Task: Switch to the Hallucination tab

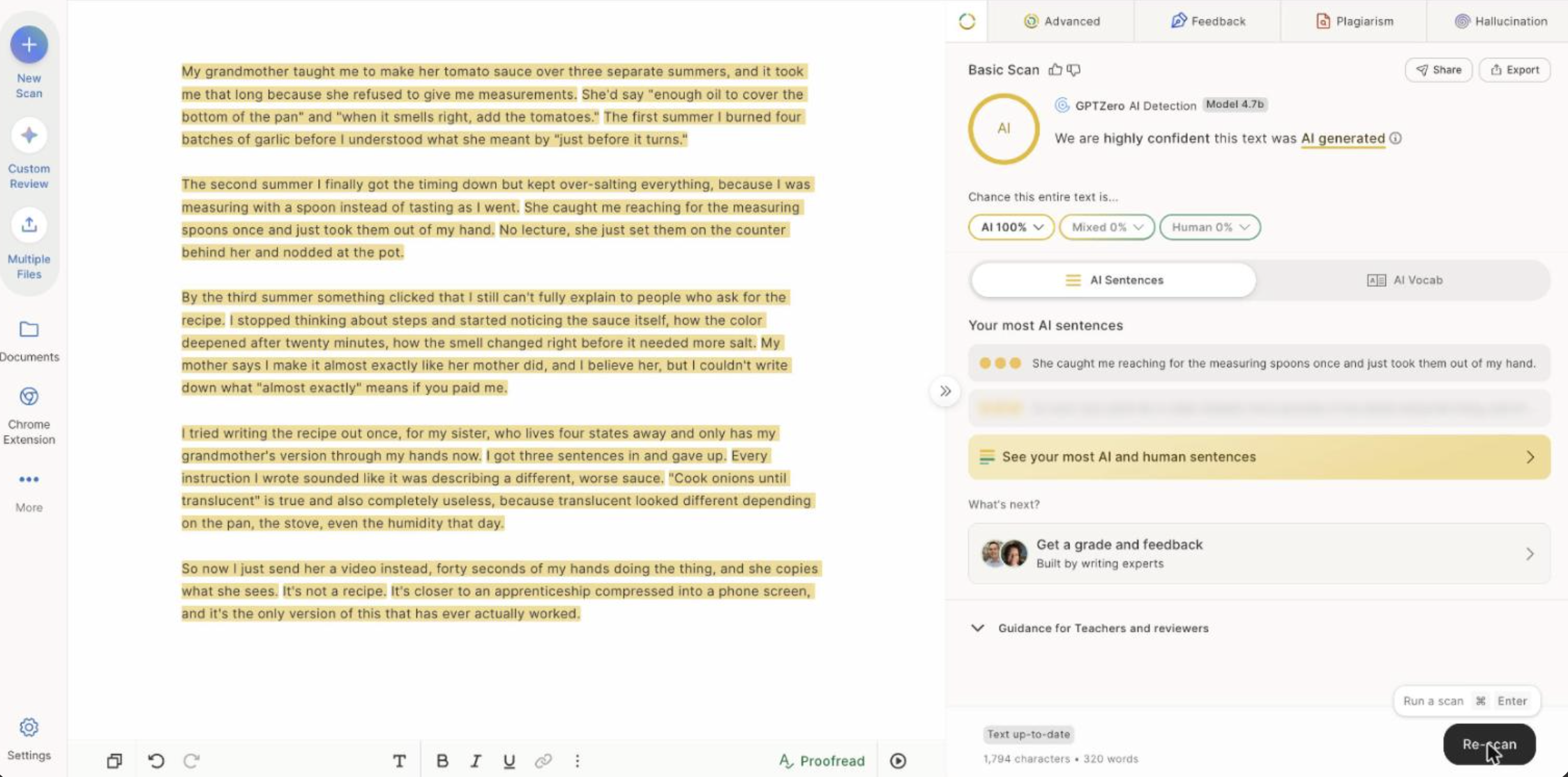Action: tap(1501, 21)
